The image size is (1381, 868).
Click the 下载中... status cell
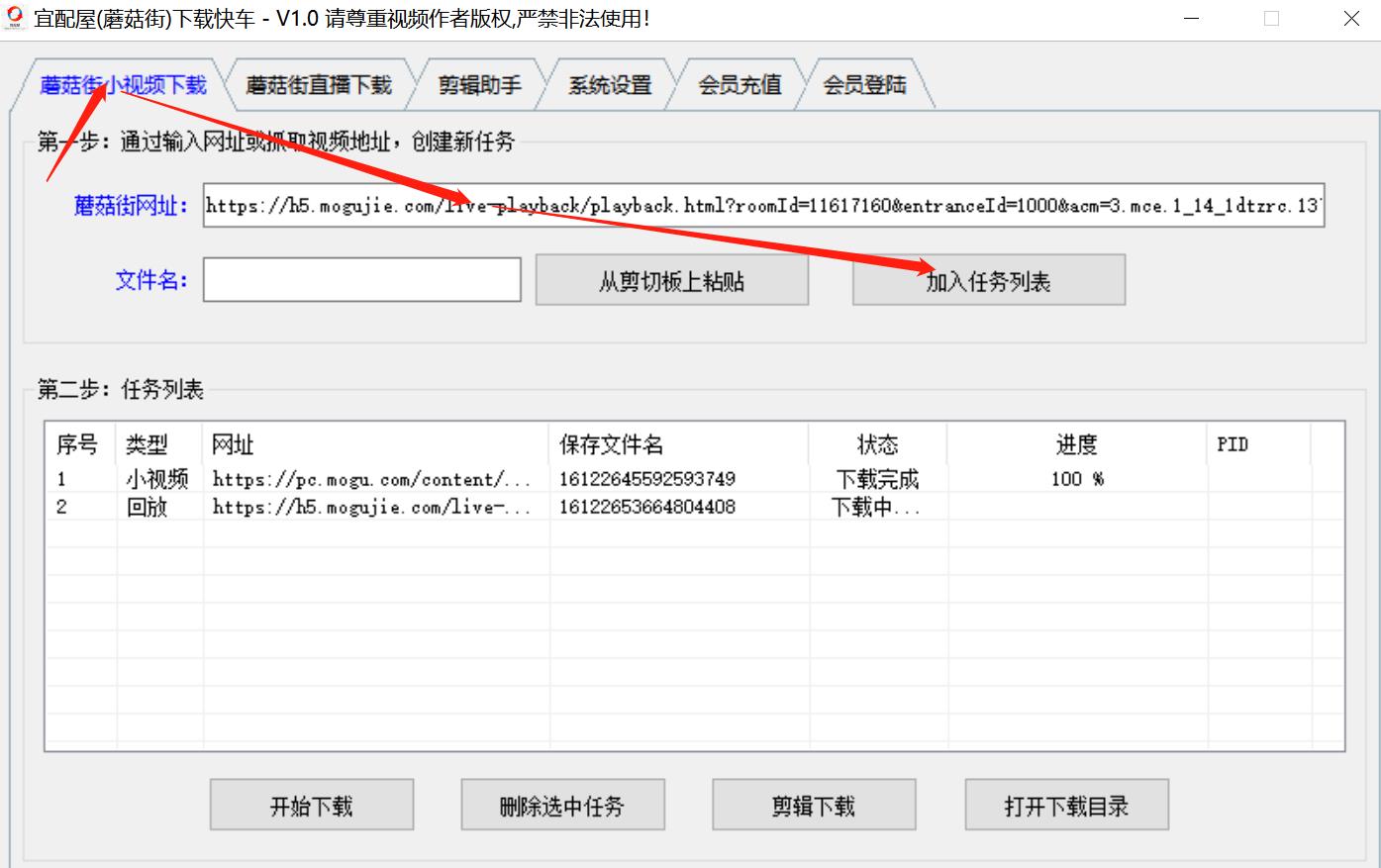point(876,507)
